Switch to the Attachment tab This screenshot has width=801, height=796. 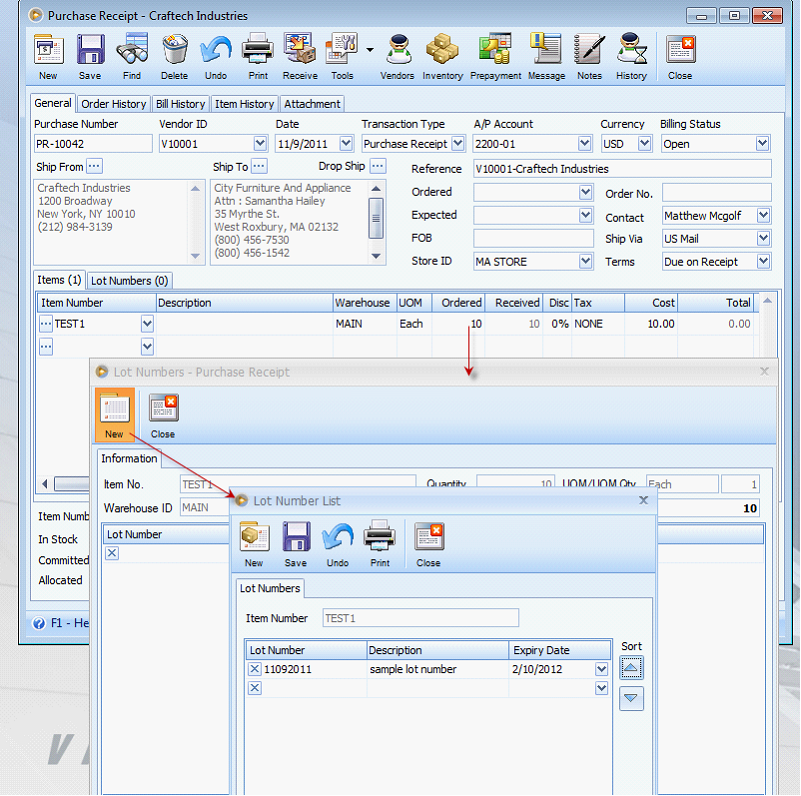pos(312,104)
